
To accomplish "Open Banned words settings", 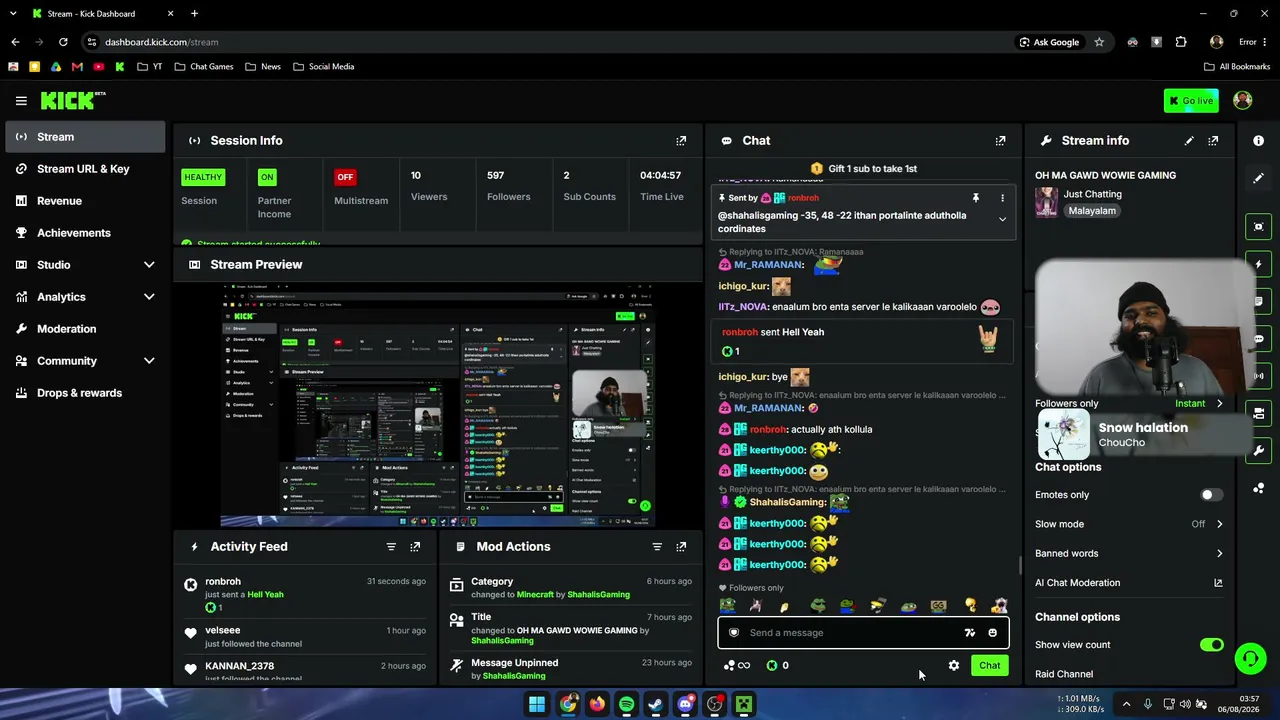I will pos(1129,553).
